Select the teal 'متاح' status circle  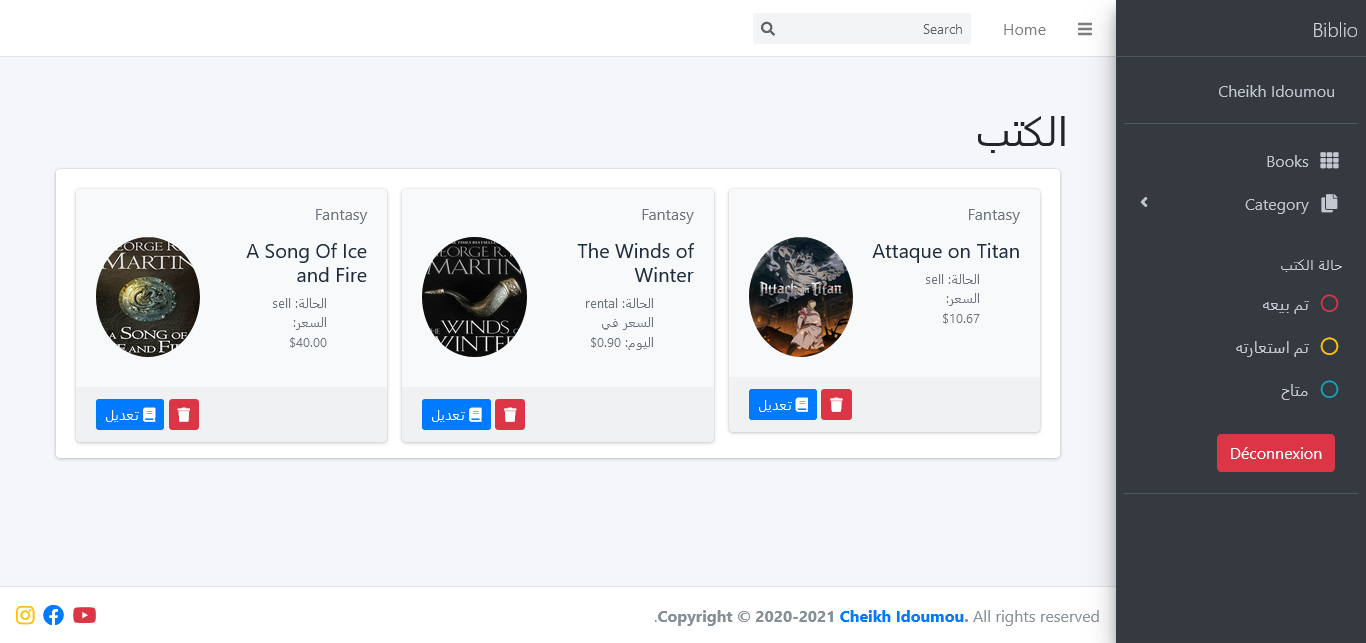[x=1329, y=390]
